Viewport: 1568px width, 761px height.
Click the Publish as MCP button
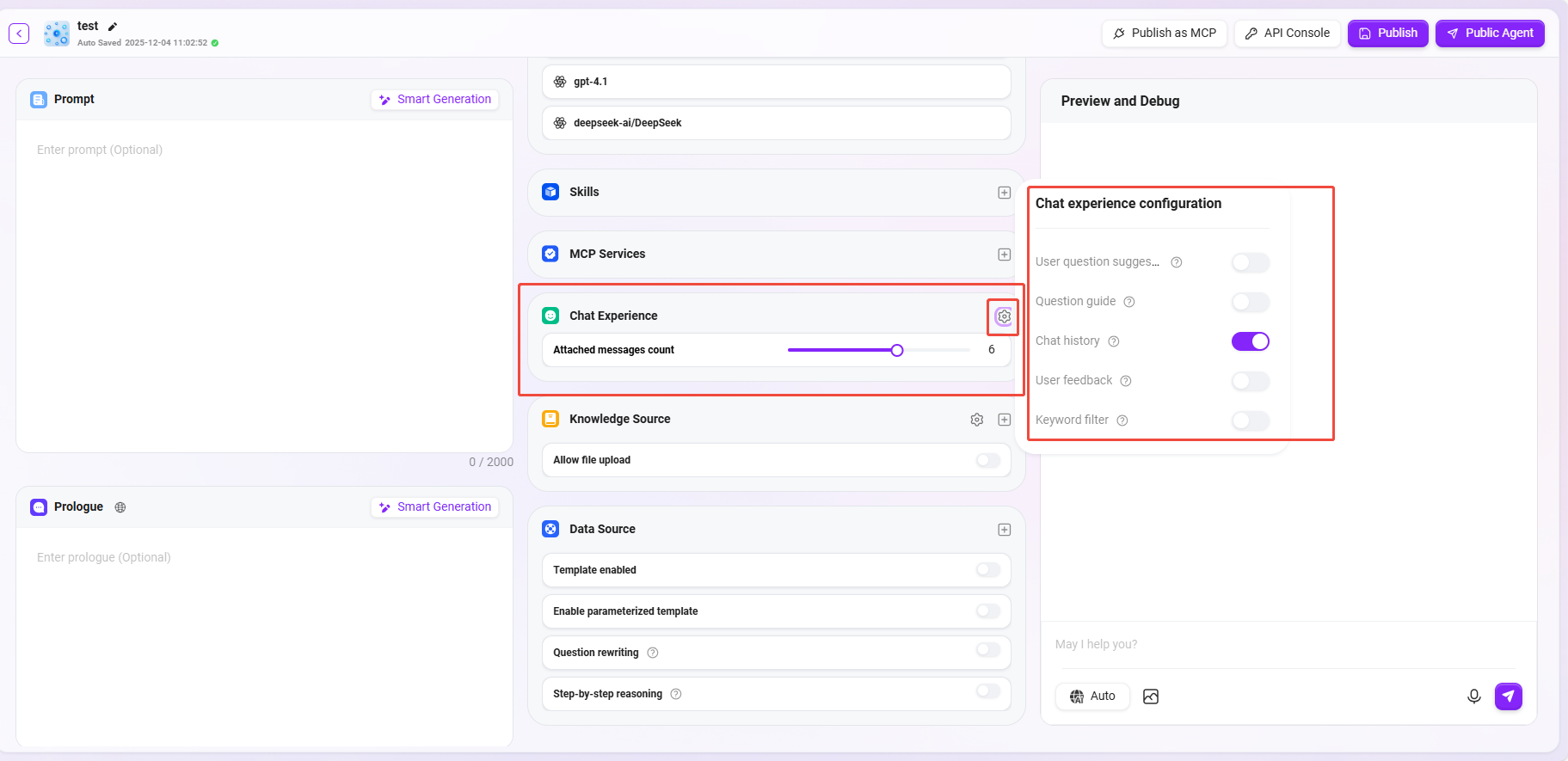click(1165, 34)
